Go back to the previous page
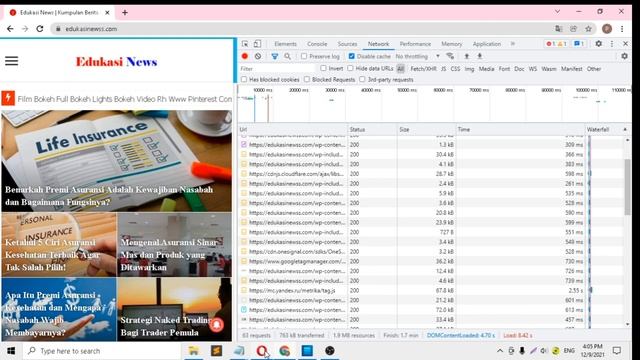Viewport: 640px width, 360px height. pos(10,29)
